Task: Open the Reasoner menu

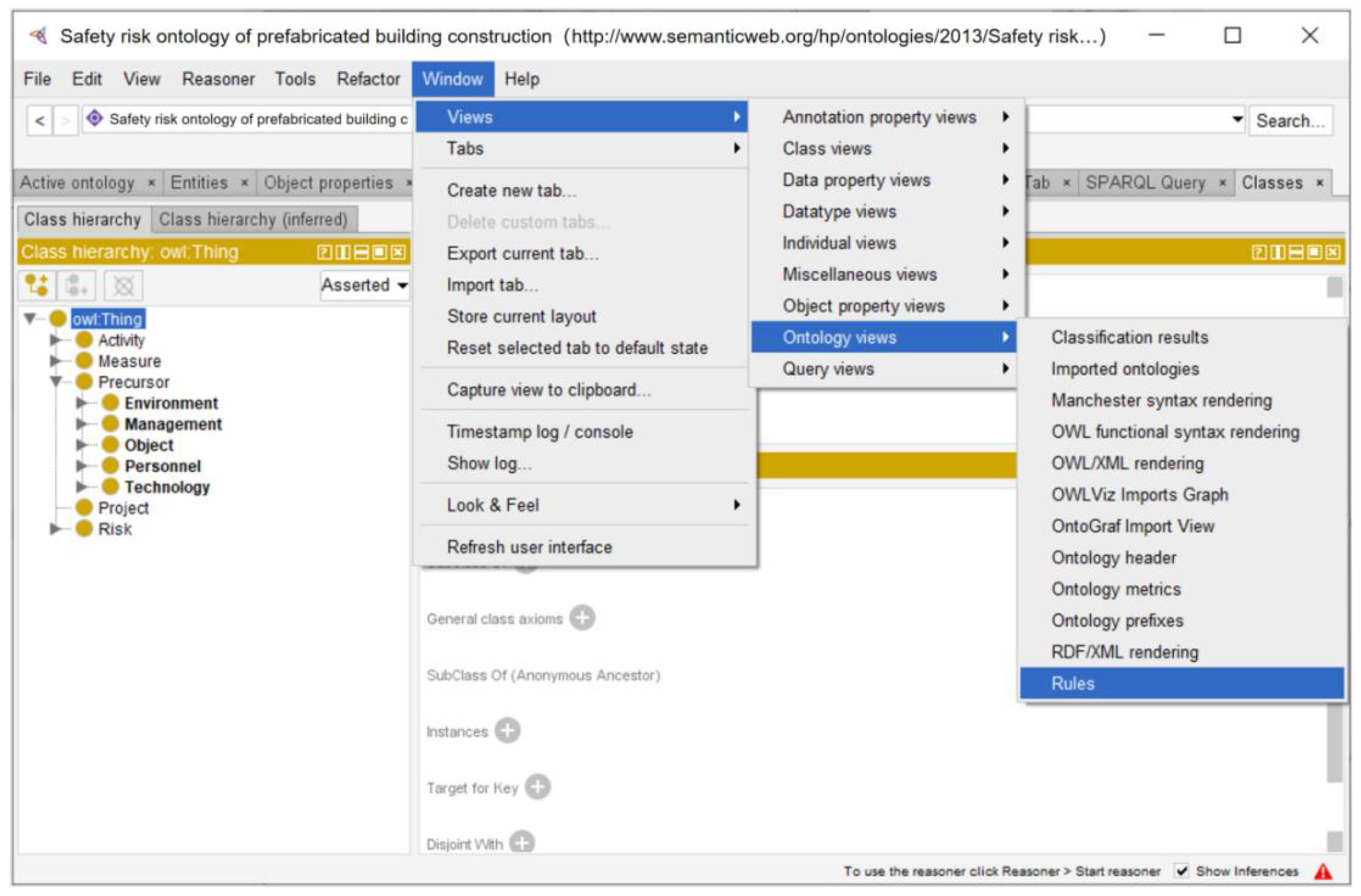Action: coord(218,79)
